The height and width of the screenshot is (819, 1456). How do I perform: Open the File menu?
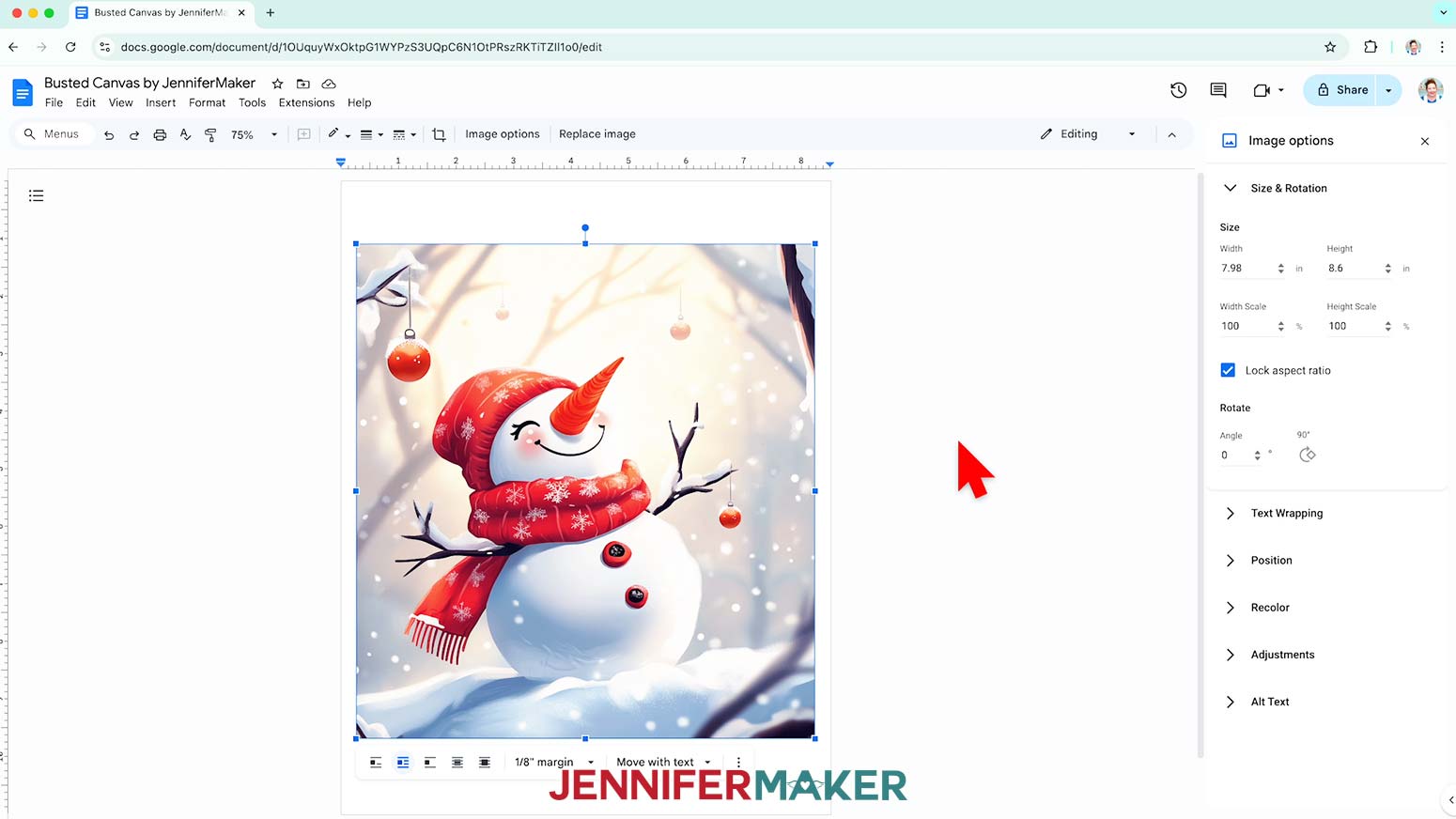54,102
